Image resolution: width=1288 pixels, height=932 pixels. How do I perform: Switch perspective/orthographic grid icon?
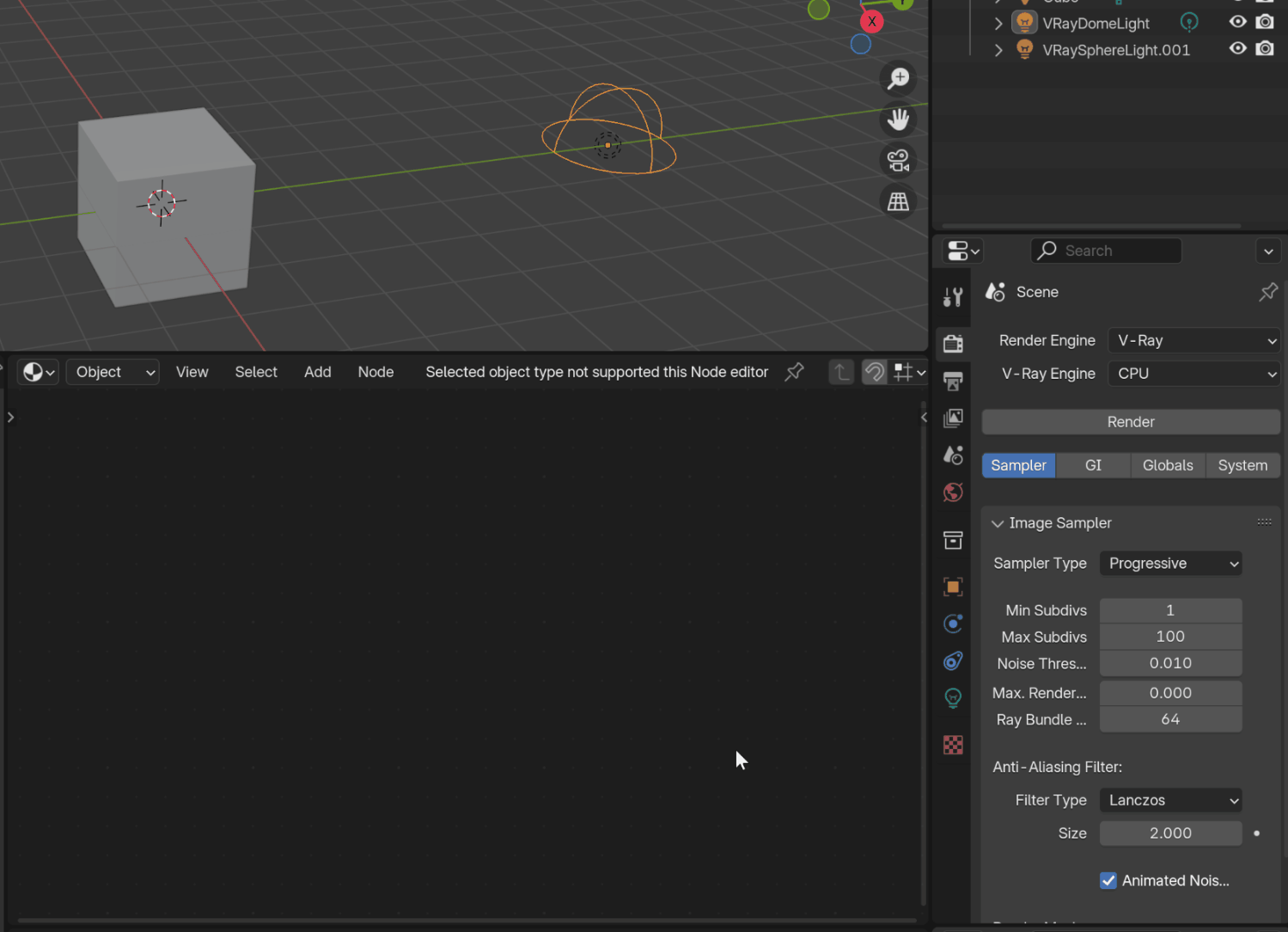click(x=898, y=202)
